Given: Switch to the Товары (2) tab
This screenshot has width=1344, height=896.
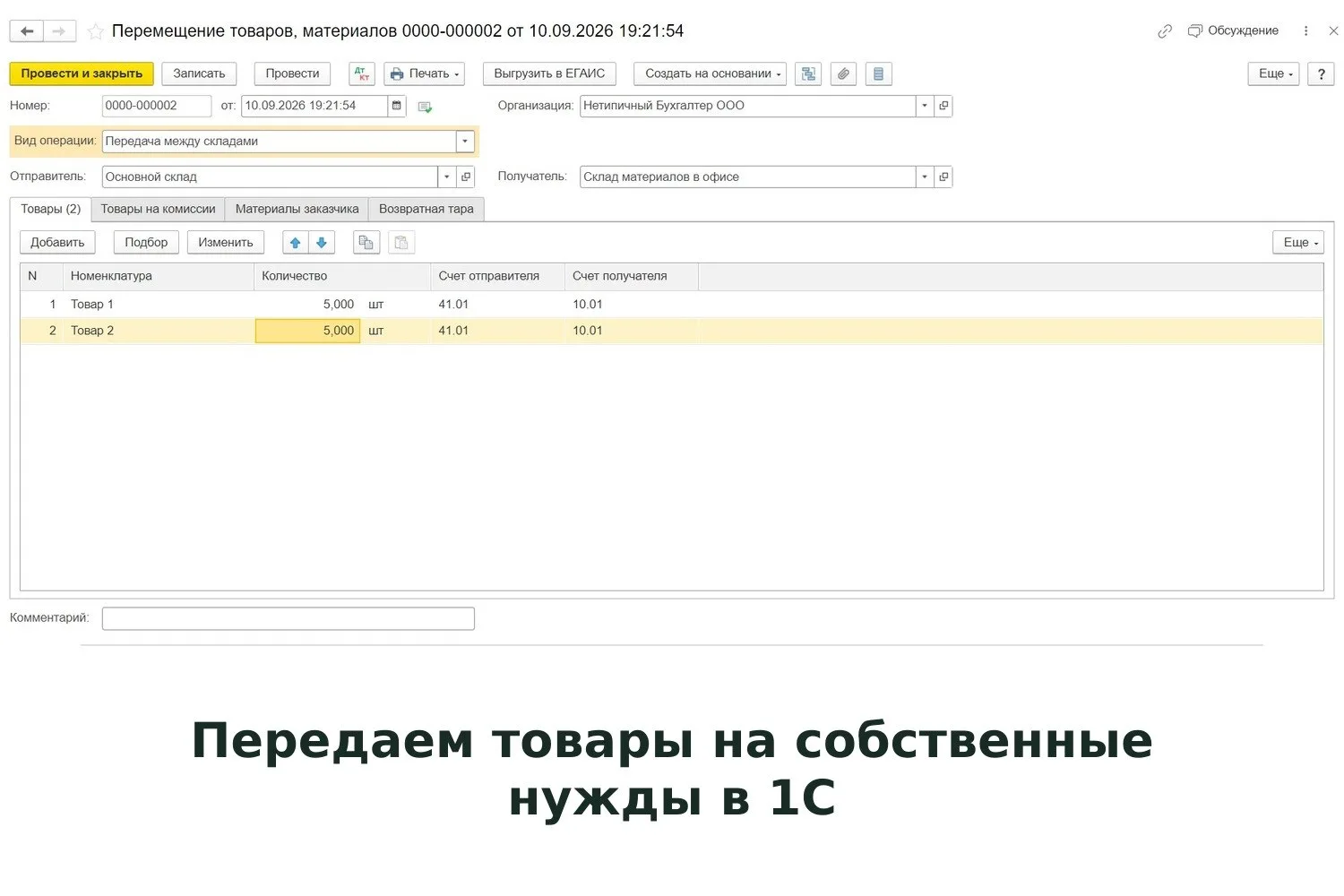Looking at the screenshot, I should click(51, 209).
